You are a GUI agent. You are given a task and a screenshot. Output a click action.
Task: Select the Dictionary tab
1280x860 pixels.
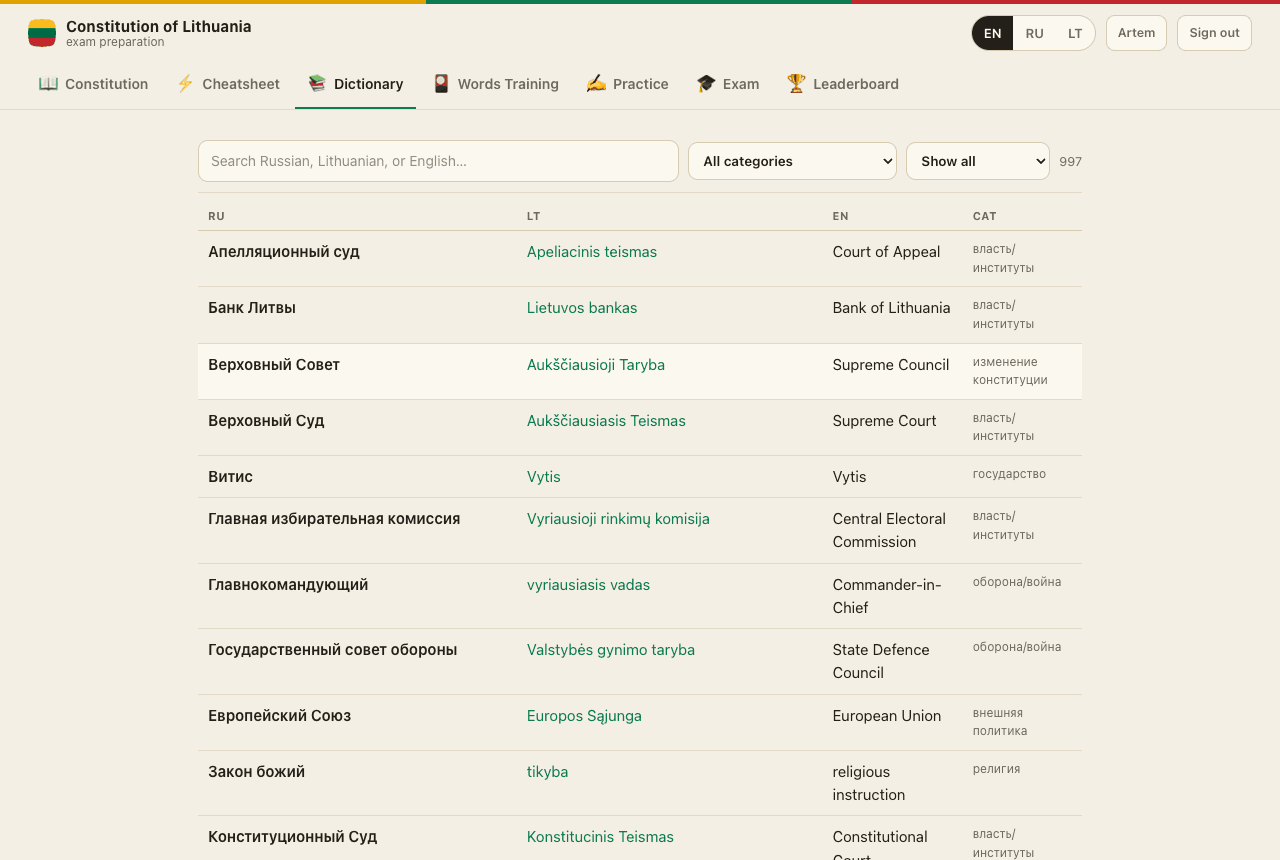point(355,84)
